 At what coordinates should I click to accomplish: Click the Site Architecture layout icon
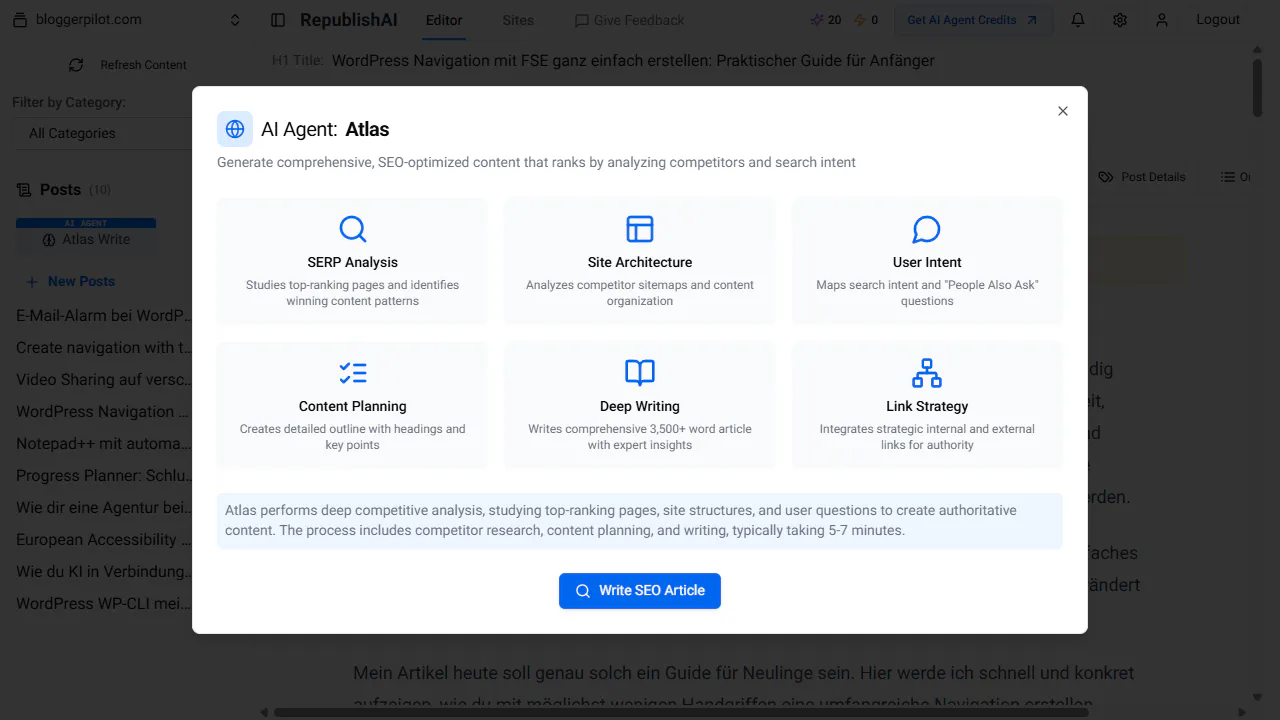point(640,229)
